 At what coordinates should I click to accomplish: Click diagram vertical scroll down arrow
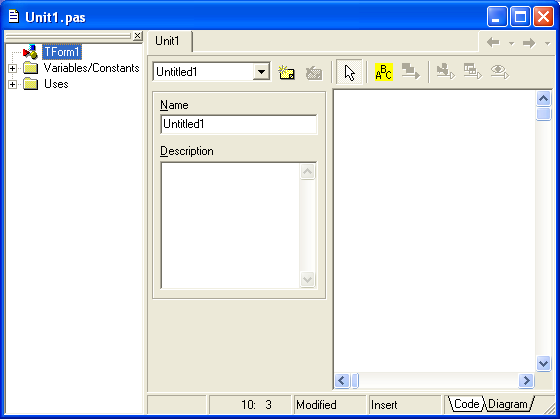544,364
